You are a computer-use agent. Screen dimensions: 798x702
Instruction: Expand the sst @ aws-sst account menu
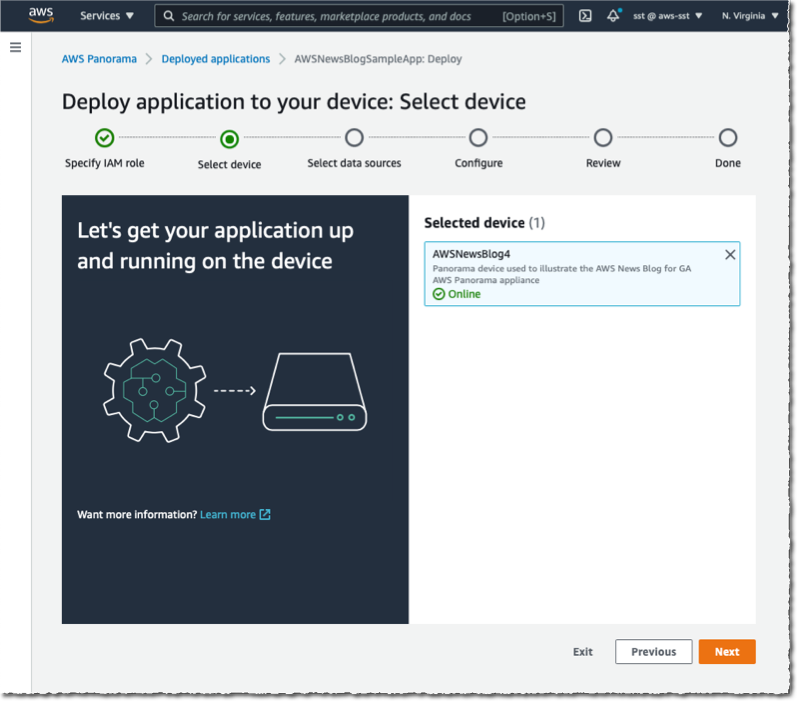(x=667, y=16)
